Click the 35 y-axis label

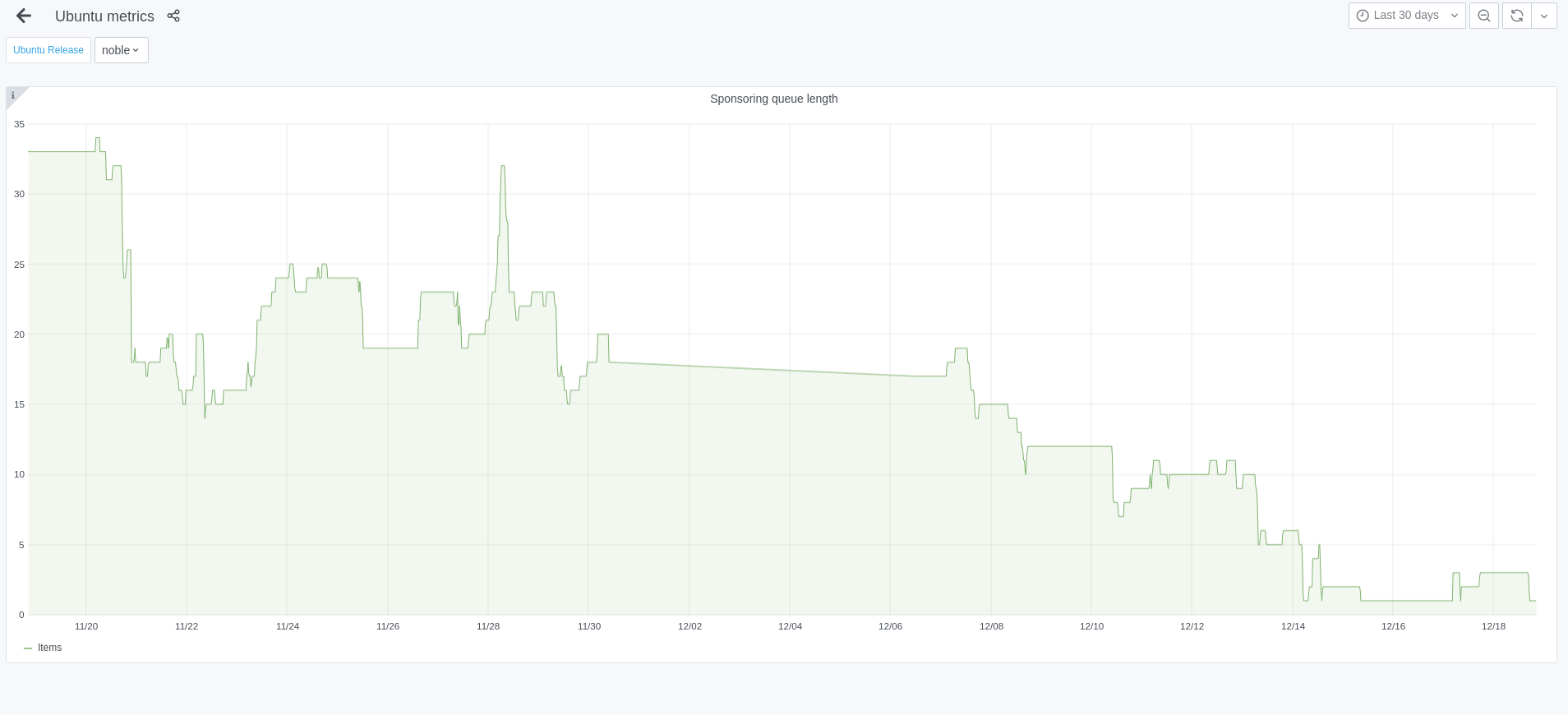coord(20,124)
